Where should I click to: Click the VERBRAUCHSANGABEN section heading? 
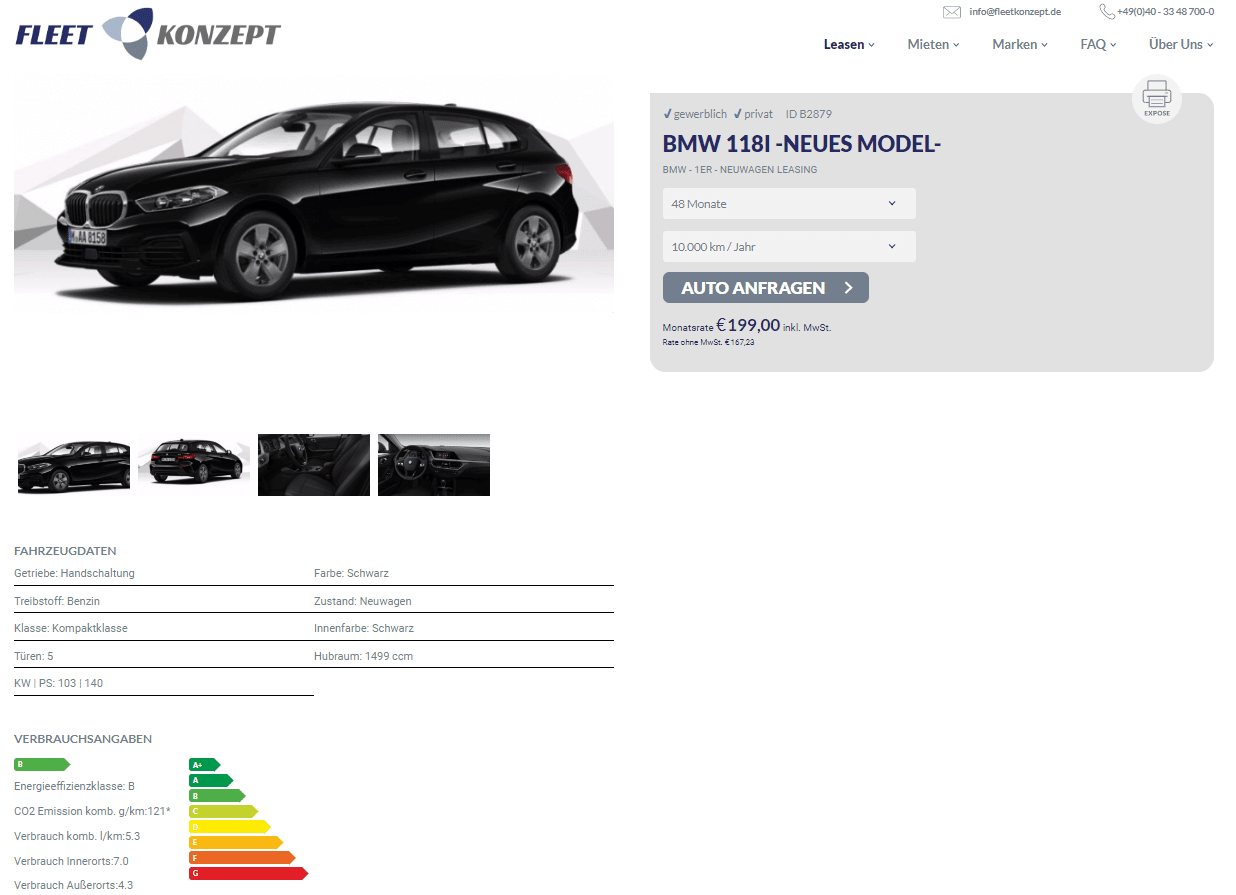point(83,739)
